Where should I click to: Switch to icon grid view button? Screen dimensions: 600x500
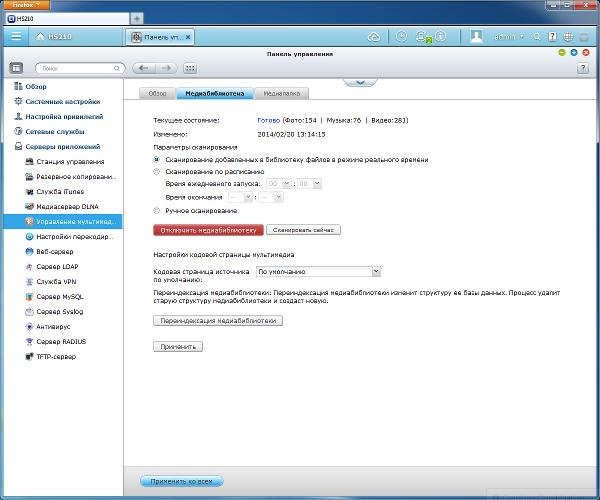coord(190,68)
